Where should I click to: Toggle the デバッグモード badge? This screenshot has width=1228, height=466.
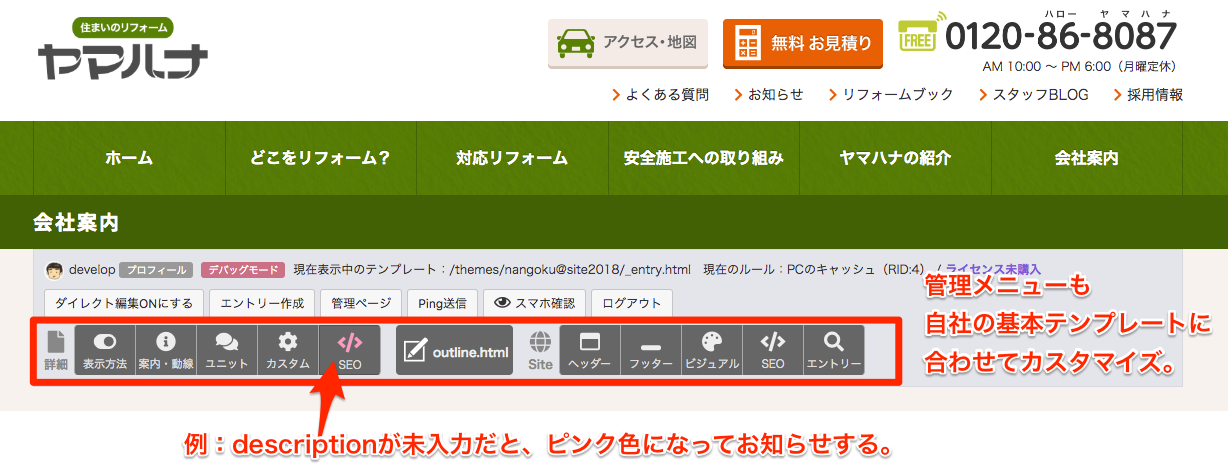[x=243, y=270]
